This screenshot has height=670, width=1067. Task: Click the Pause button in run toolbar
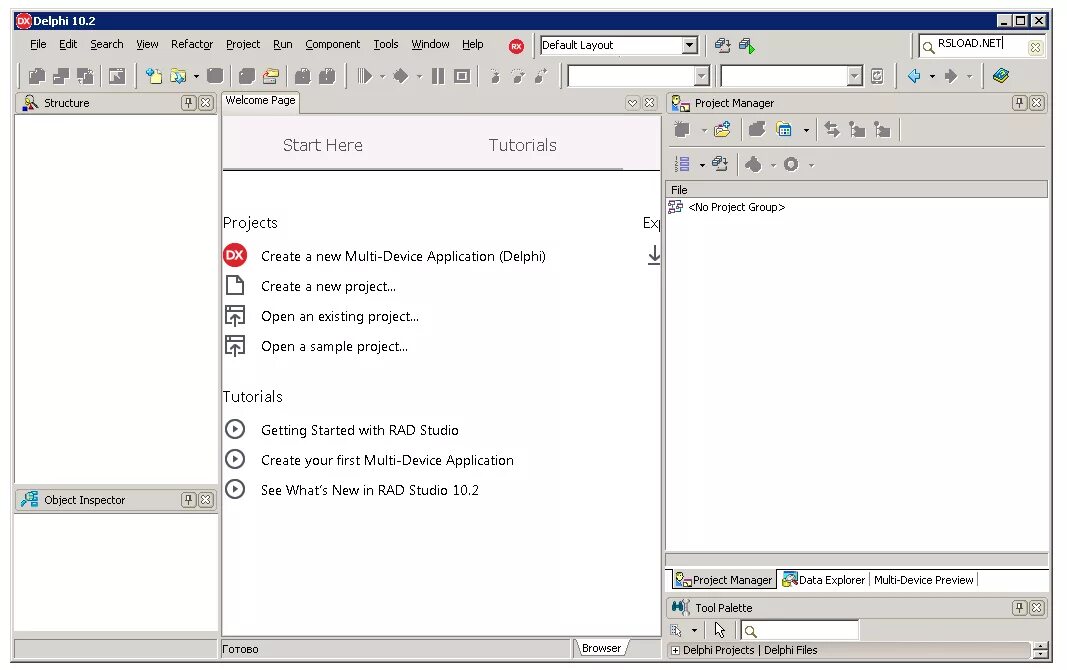click(438, 76)
